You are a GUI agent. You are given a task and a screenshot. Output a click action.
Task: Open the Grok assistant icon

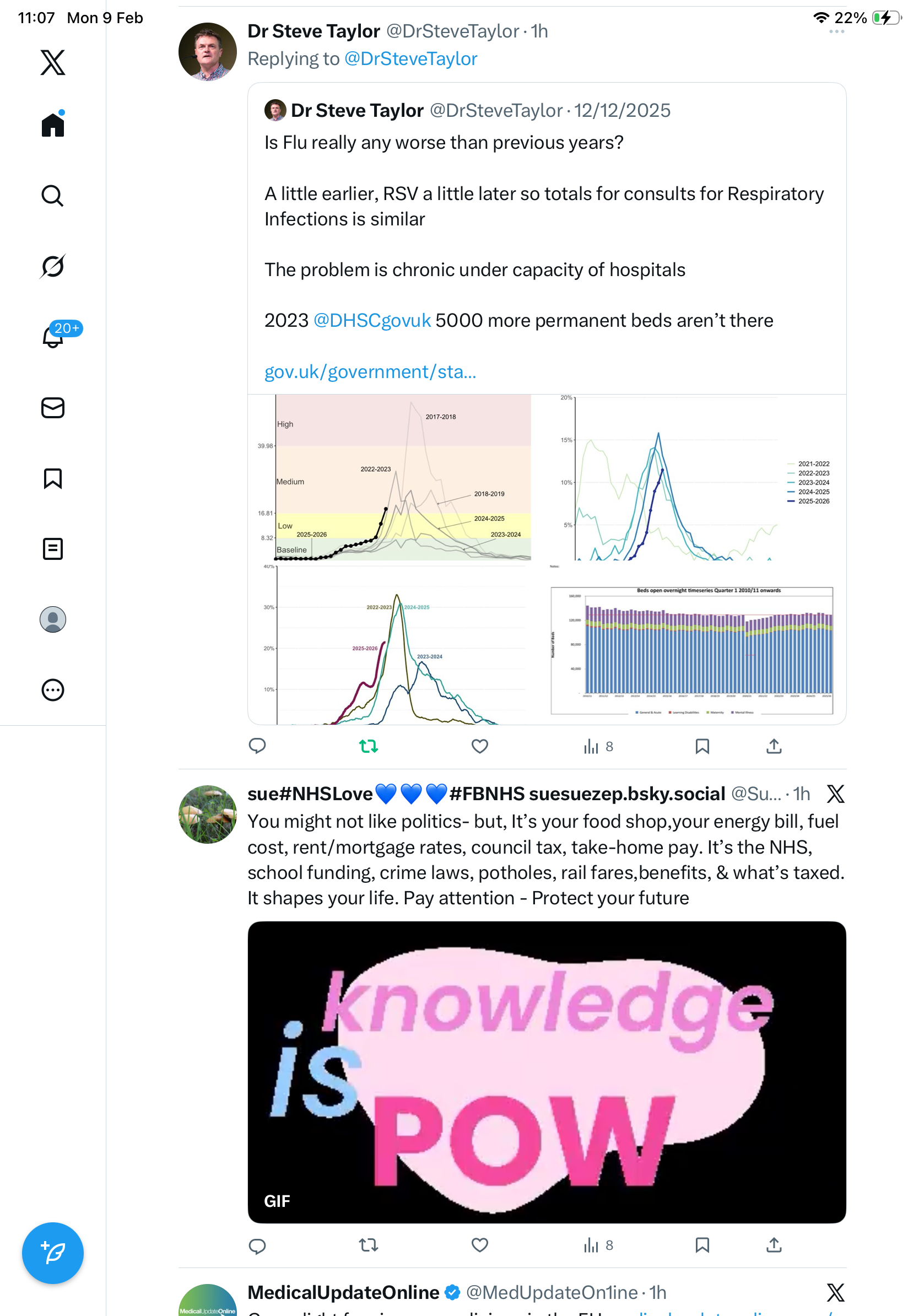(53, 266)
